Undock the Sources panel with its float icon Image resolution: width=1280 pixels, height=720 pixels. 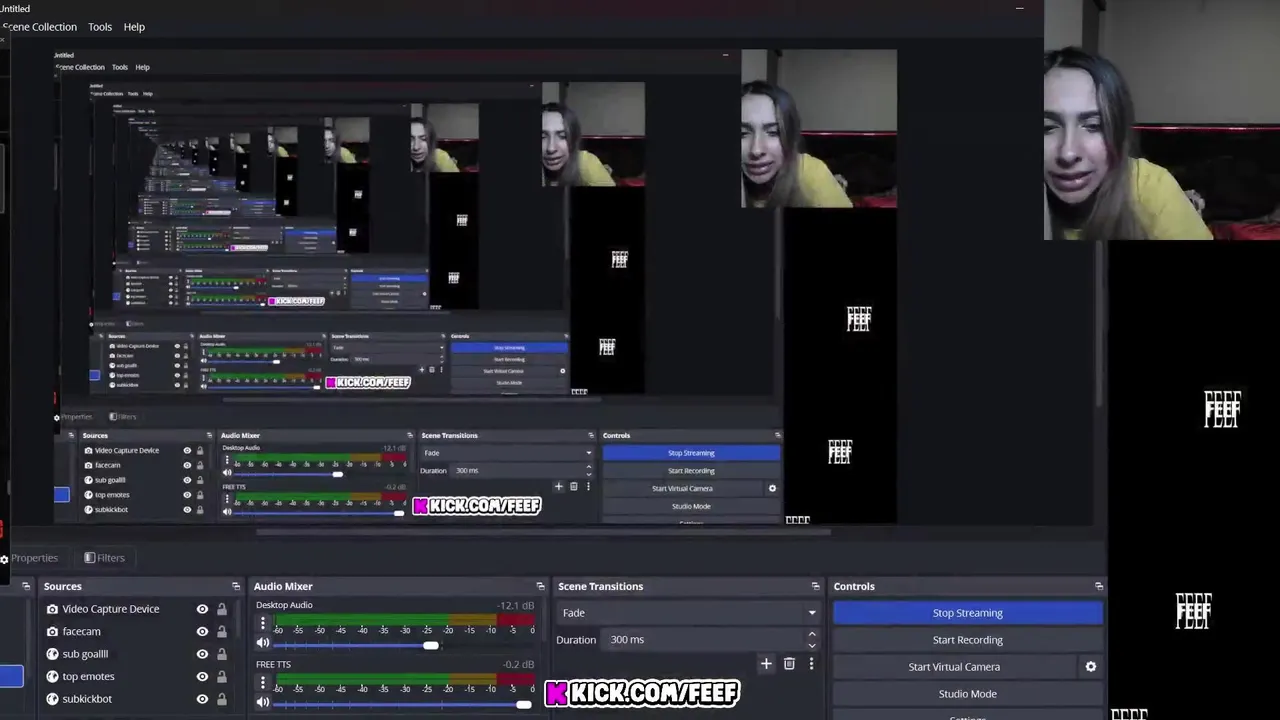coord(236,586)
